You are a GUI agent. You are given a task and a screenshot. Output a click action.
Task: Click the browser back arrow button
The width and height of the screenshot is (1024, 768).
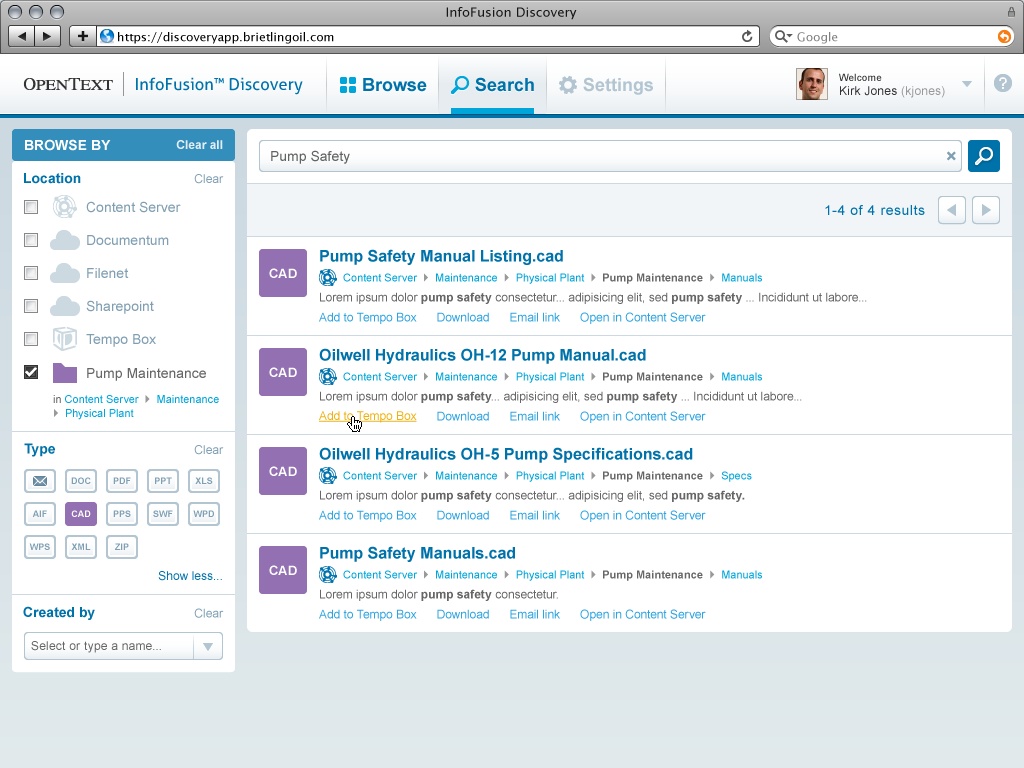tap(22, 36)
